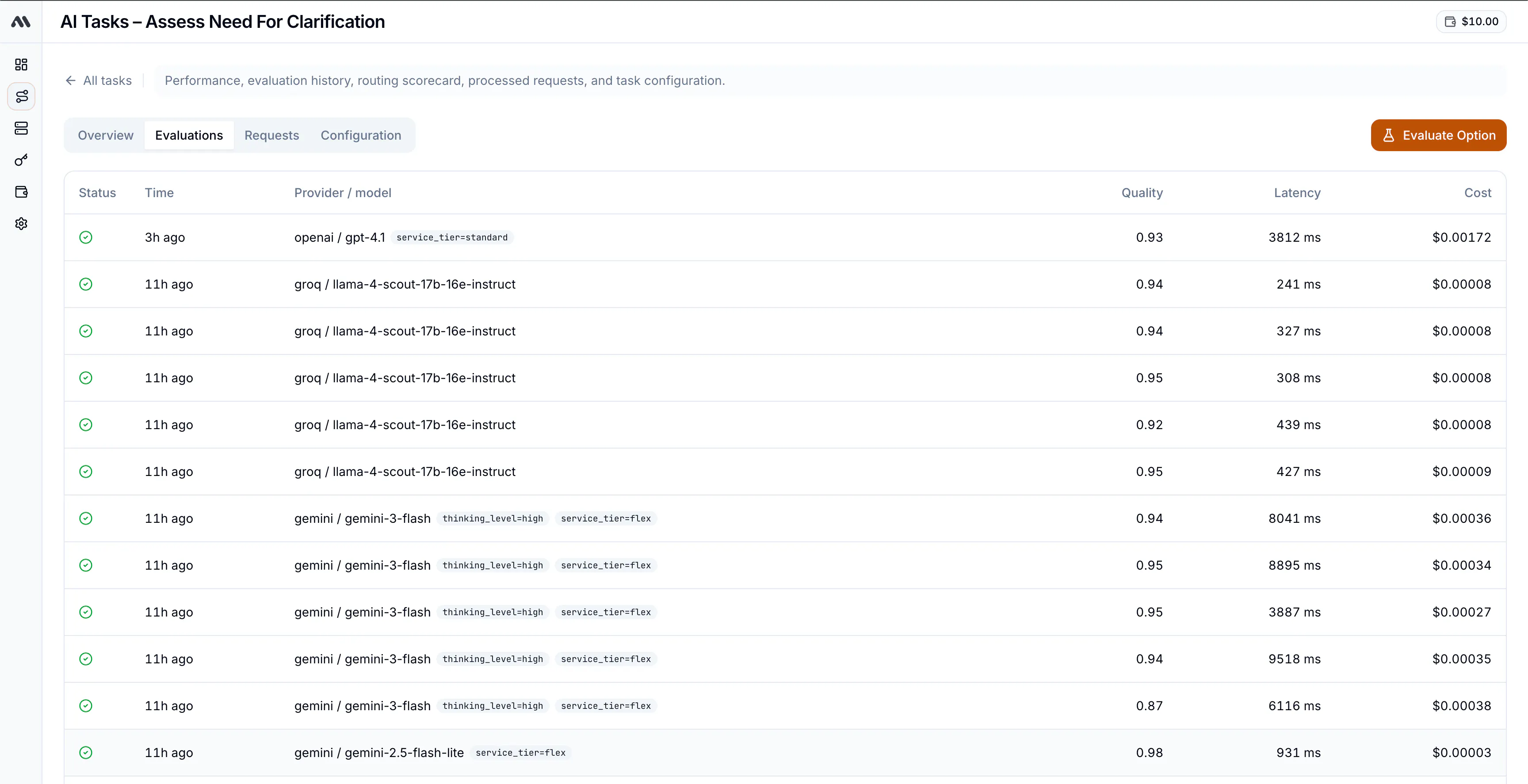Image resolution: width=1528 pixels, height=784 pixels.
Task: Click the $10.00 balance badge
Action: pos(1471,21)
